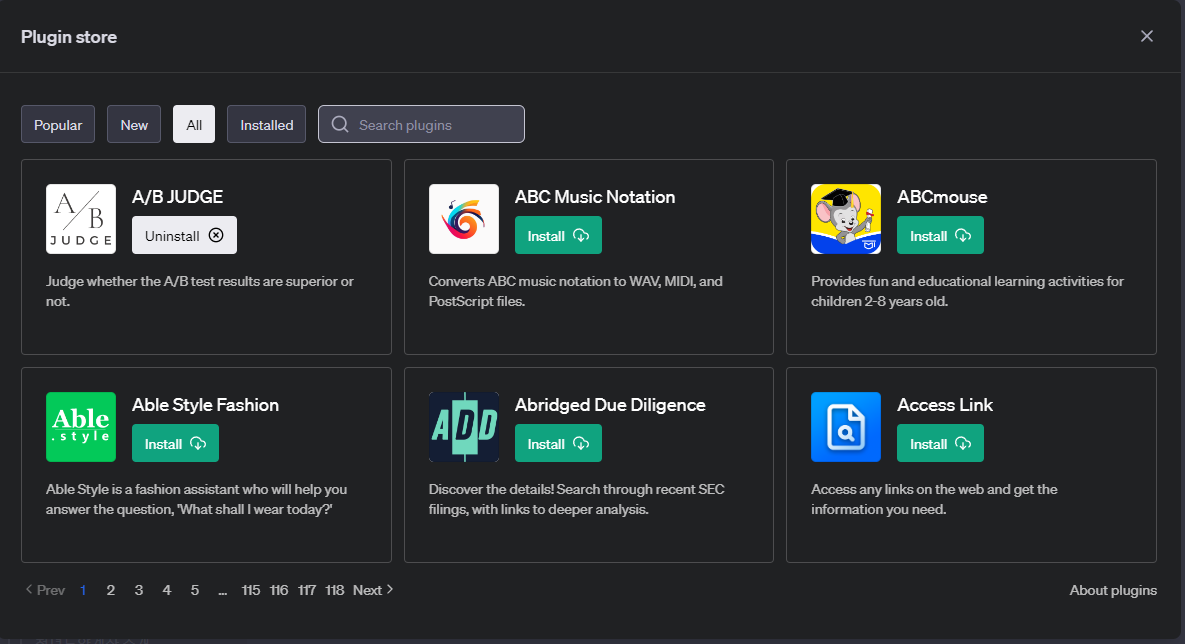Viewport: 1185px width, 644px height.
Task: Go to page 1
Action: click(83, 590)
